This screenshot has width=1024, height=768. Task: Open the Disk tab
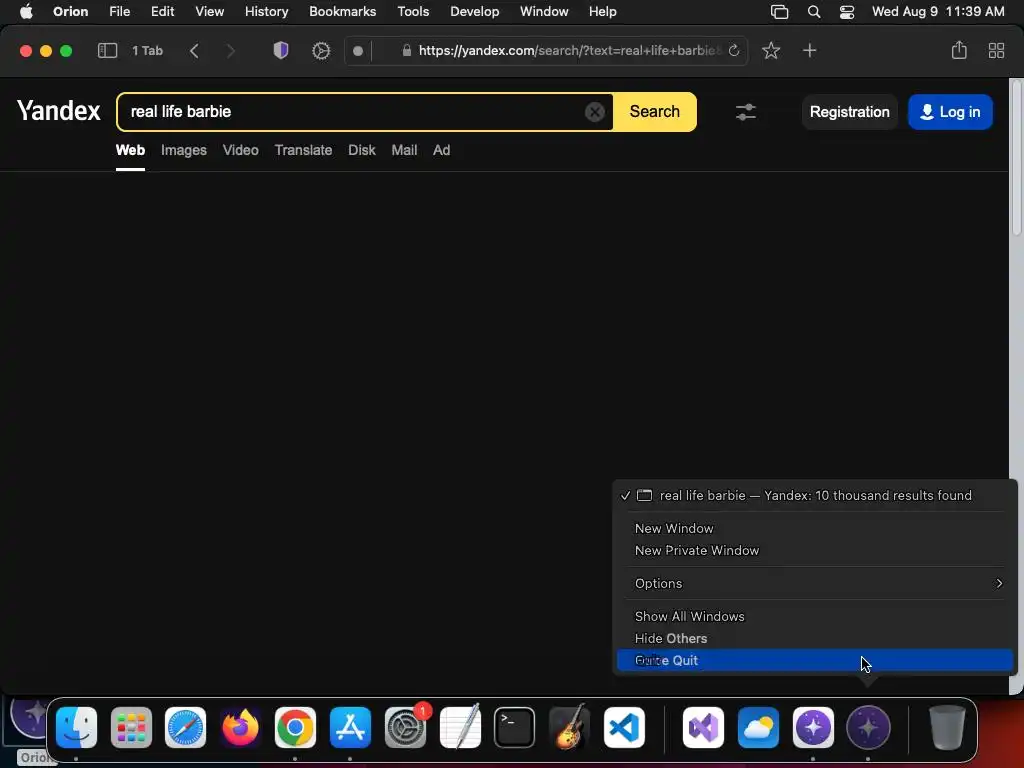tap(362, 150)
